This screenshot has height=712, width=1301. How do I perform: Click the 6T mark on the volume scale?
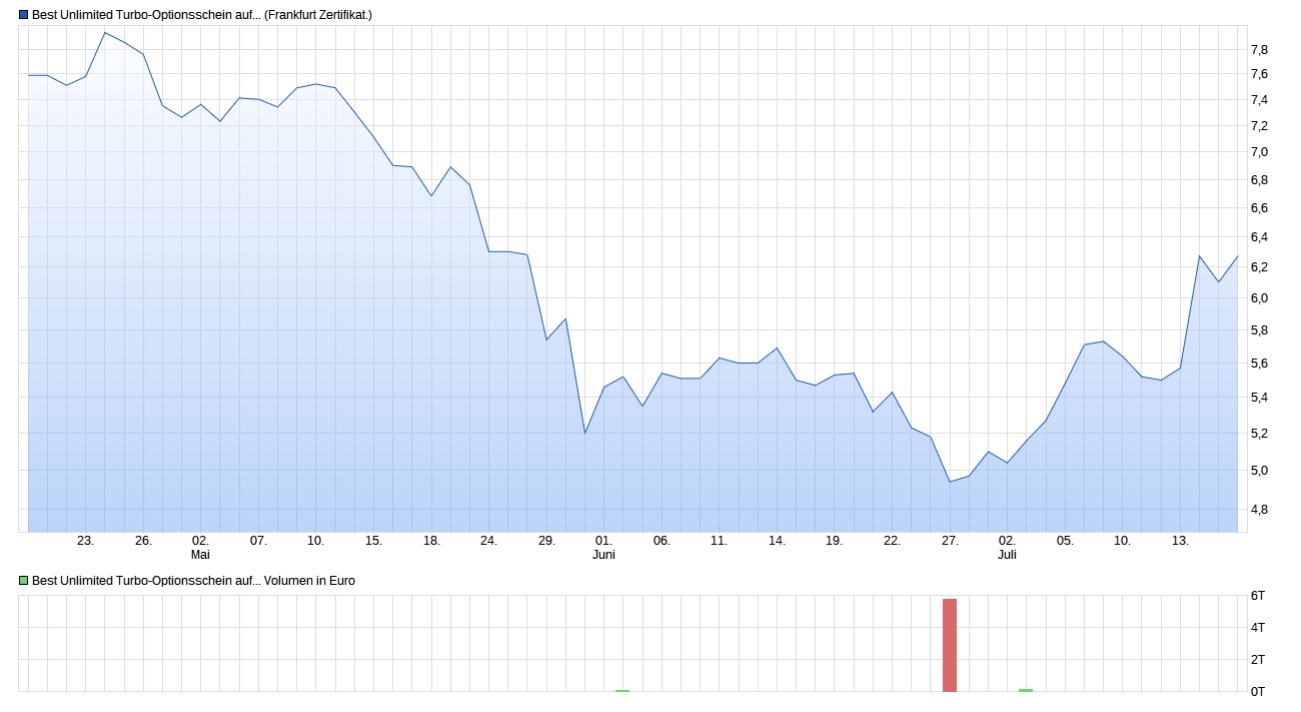tap(1260, 594)
